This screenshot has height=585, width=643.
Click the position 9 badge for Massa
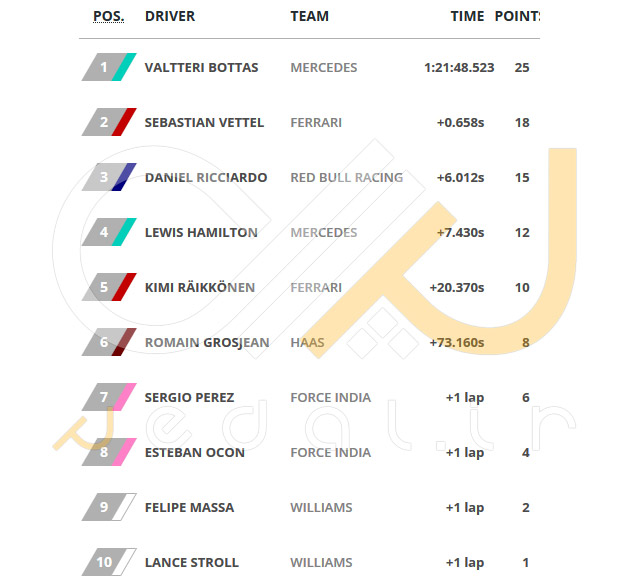[x=109, y=507]
